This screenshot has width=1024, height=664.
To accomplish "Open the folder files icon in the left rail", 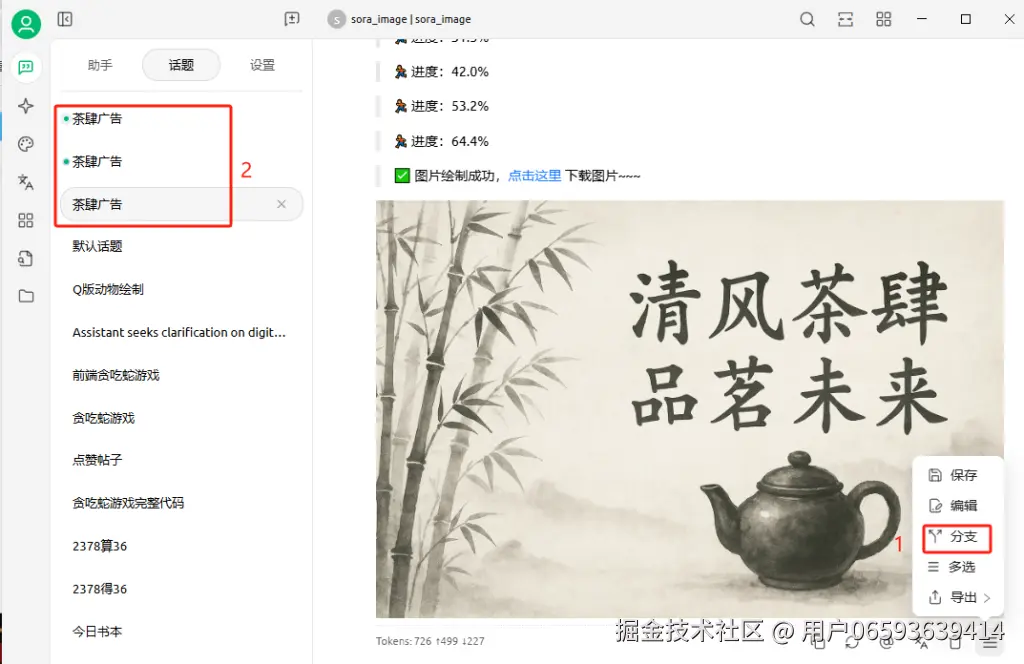I will coord(25,296).
